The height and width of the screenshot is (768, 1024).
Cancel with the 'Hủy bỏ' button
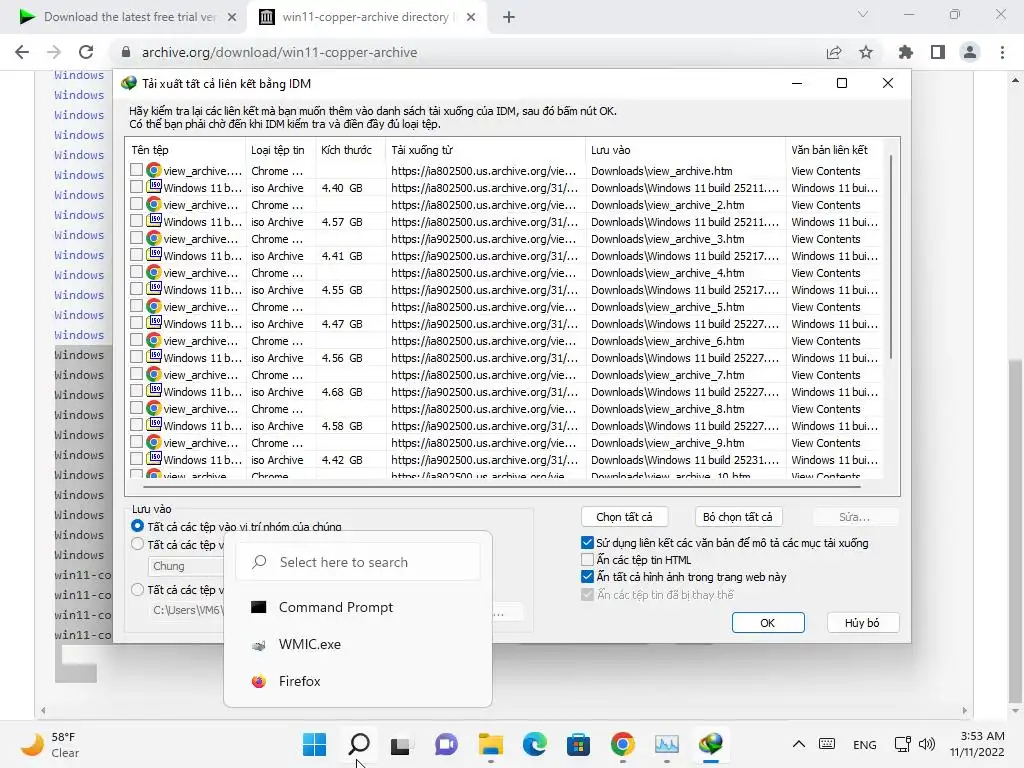pyautogui.click(x=863, y=623)
